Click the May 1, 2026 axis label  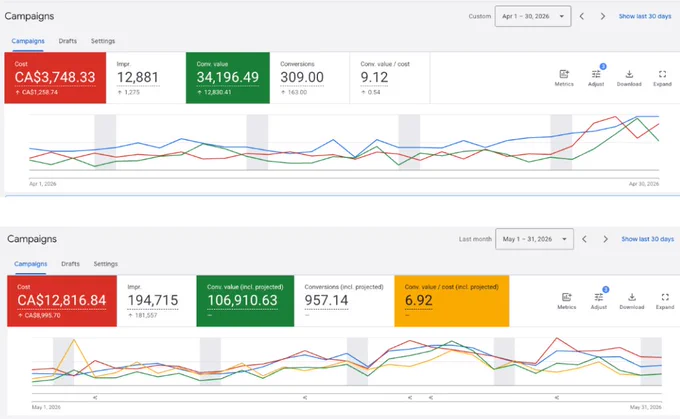point(46,407)
